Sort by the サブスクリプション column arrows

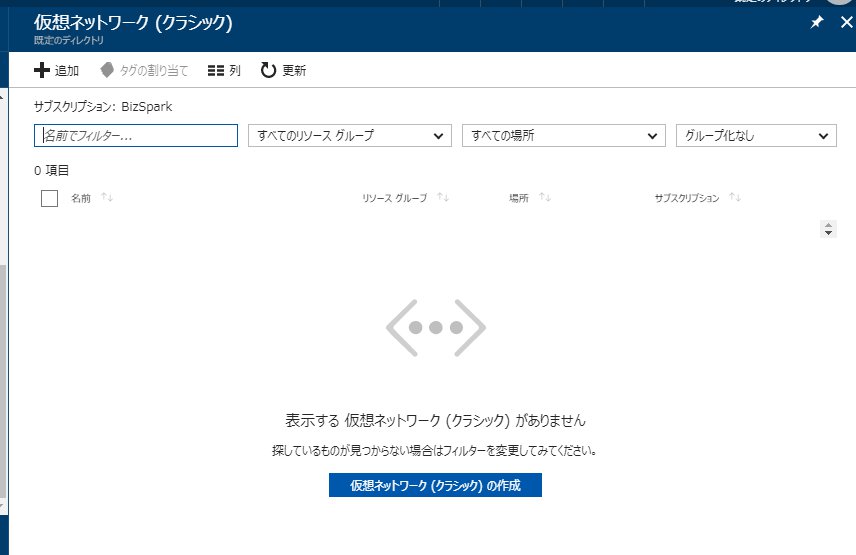click(735, 198)
